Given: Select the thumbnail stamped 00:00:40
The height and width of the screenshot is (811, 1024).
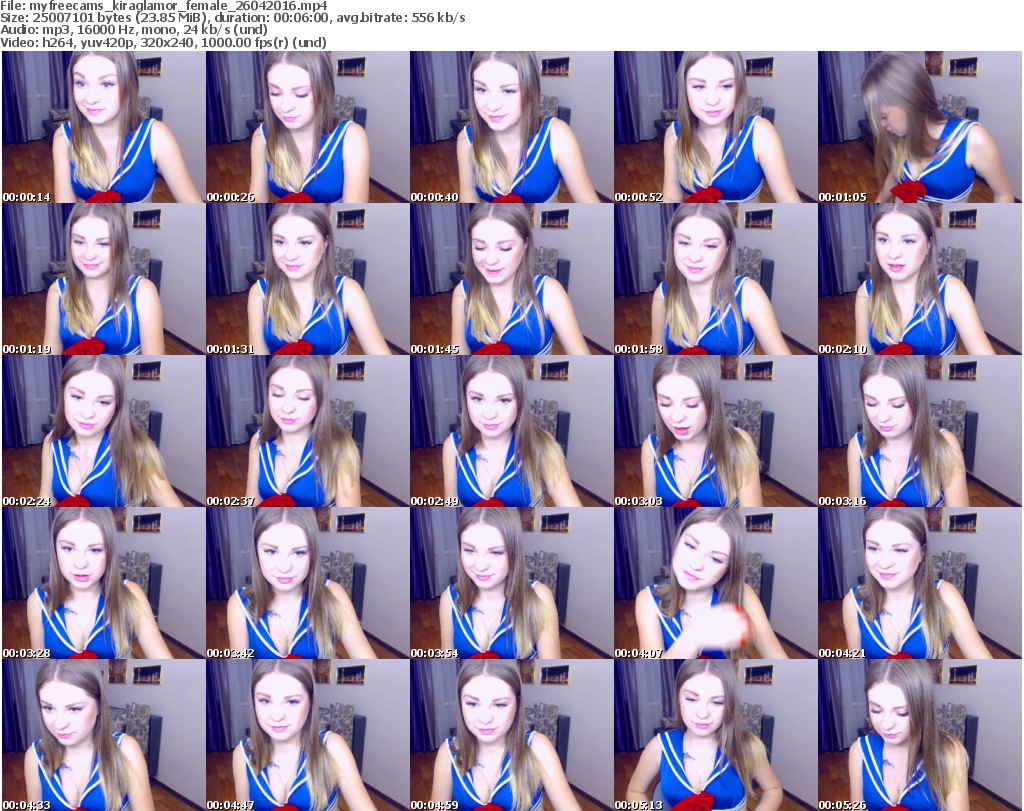Looking at the screenshot, I should (511, 127).
